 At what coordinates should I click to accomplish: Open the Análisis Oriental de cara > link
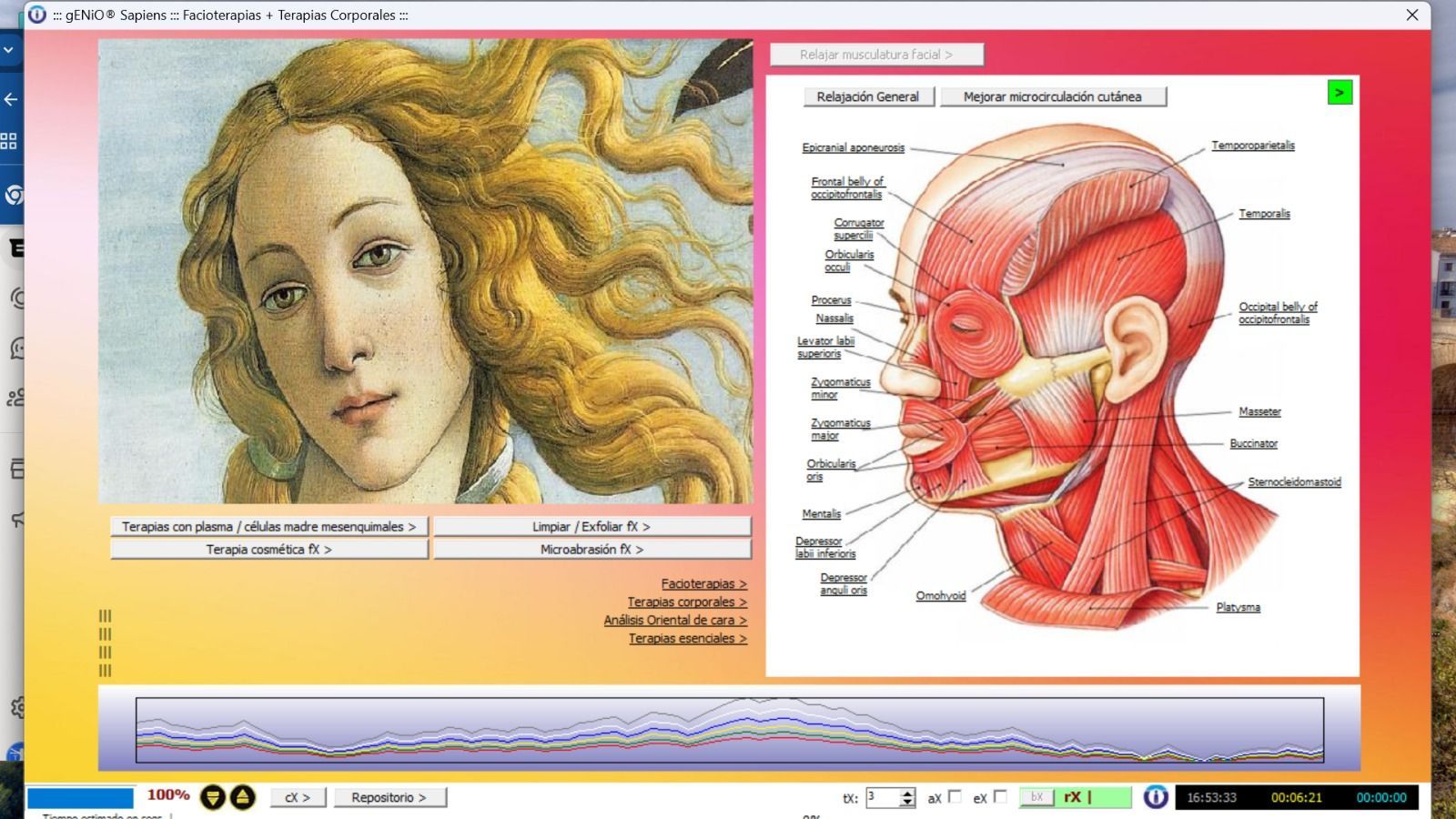675,620
